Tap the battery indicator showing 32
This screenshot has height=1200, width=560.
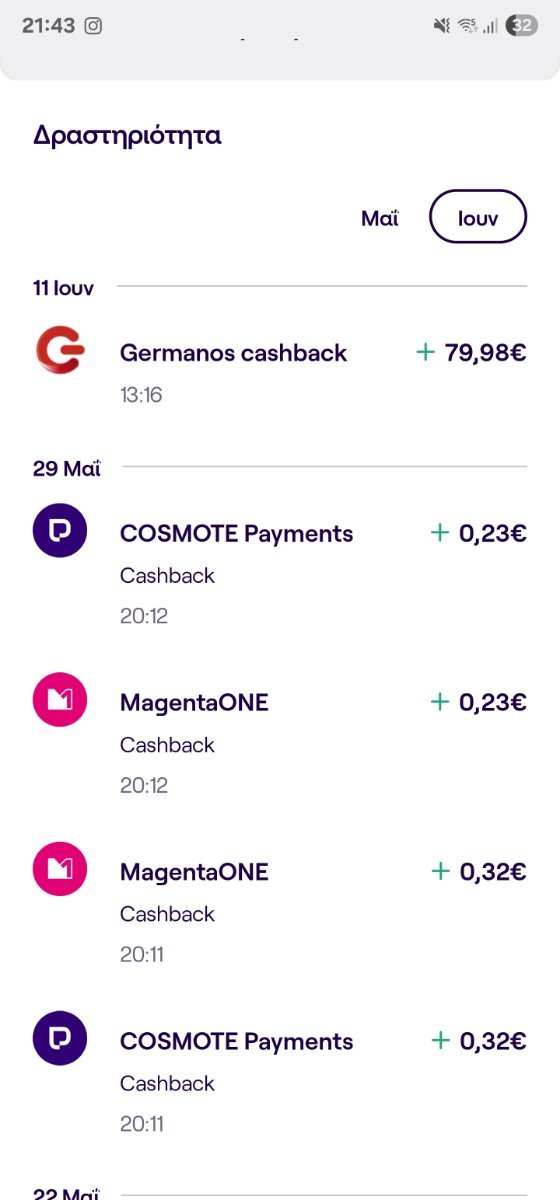[522, 26]
